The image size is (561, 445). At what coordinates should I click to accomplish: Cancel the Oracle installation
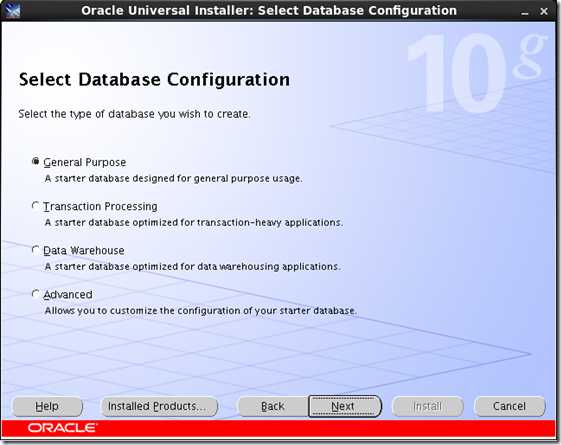(x=509, y=406)
